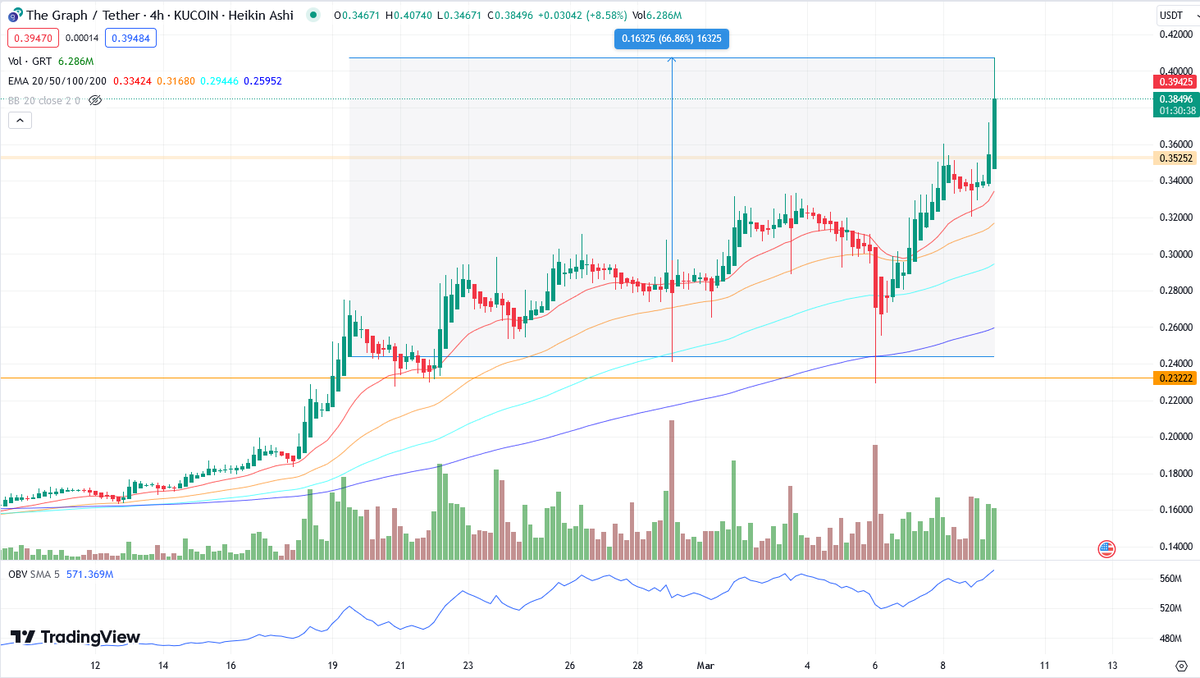Click the blue EMA value 0.25952
Image resolution: width=1200 pixels, height=678 pixels.
click(x=263, y=81)
